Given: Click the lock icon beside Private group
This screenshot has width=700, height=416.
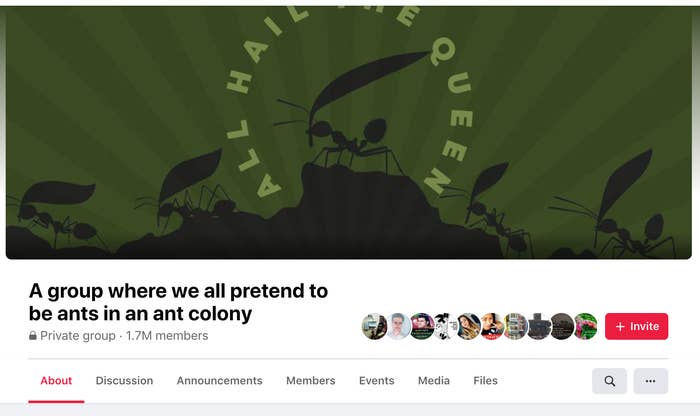Looking at the screenshot, I should [33, 336].
